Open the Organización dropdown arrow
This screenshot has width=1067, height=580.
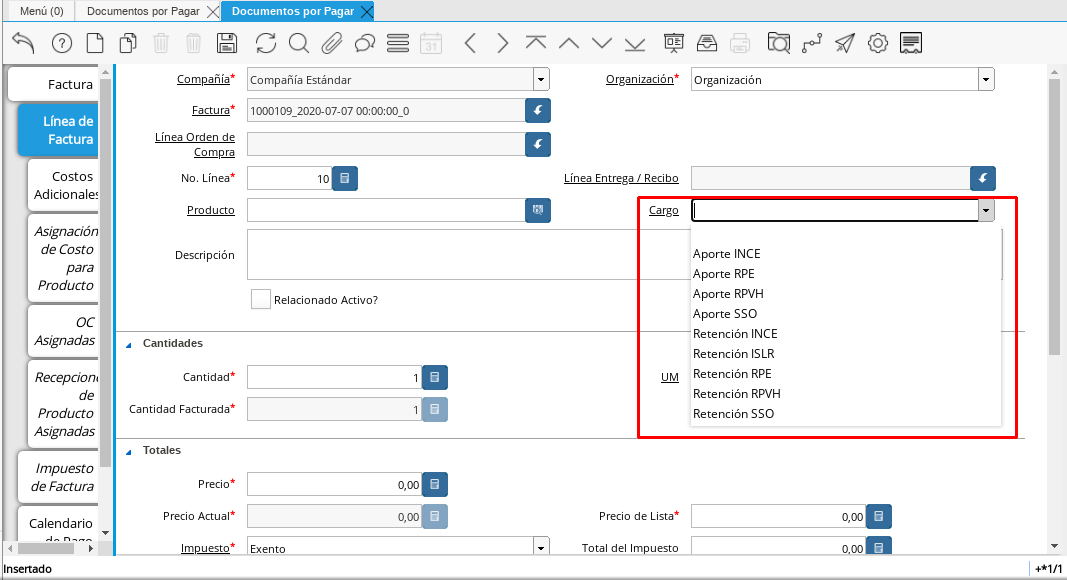[x=985, y=80]
